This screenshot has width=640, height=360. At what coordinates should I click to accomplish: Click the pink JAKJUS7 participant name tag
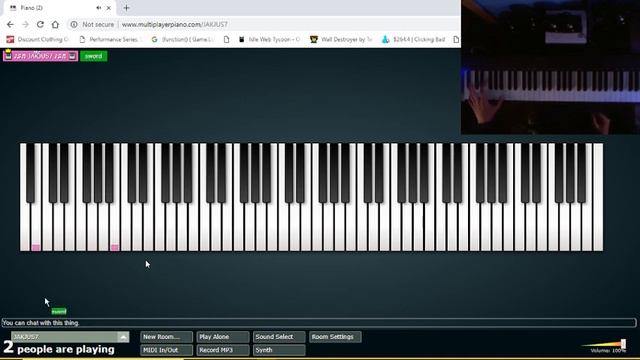click(x=40, y=56)
